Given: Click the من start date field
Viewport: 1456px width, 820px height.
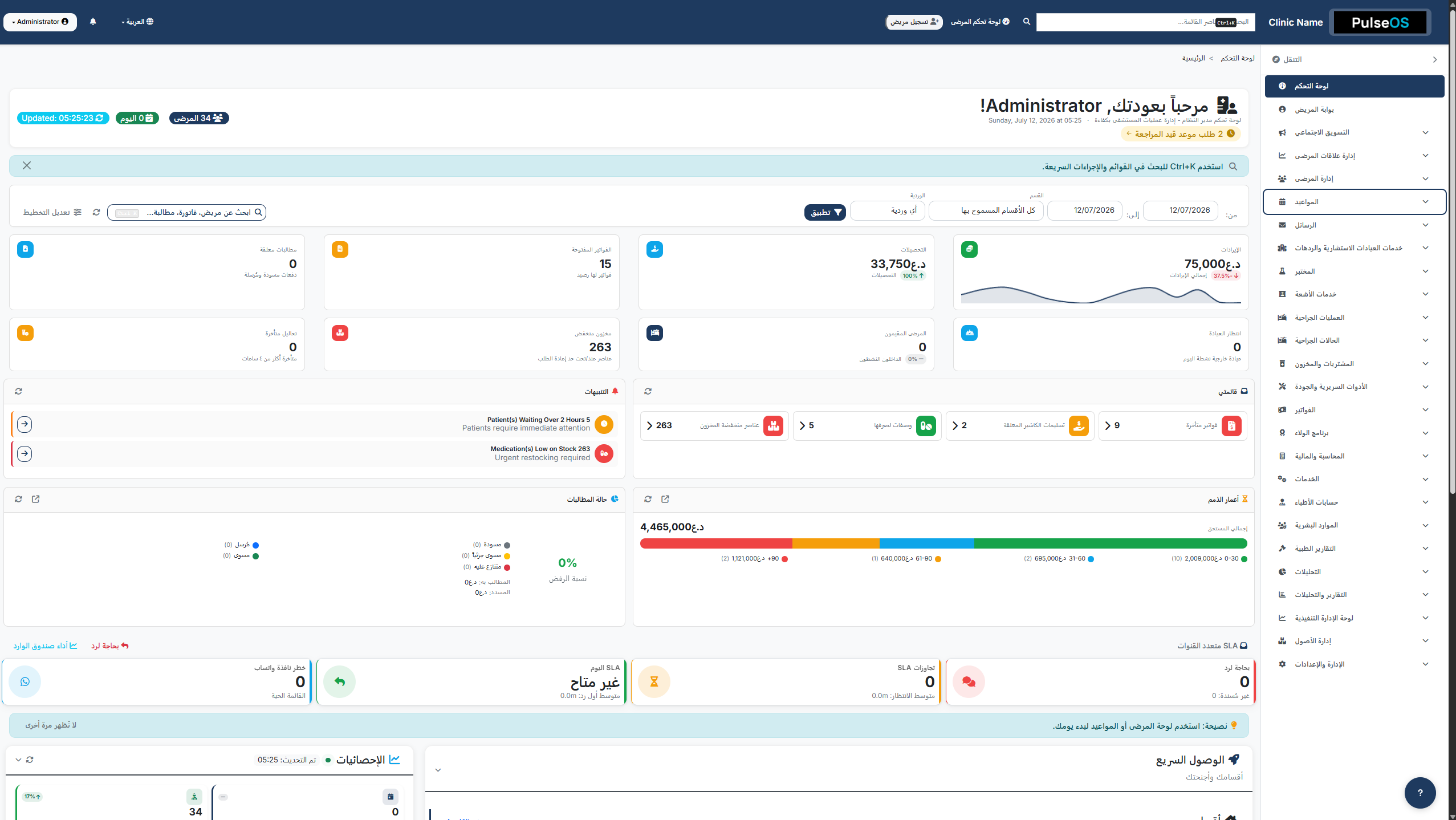Looking at the screenshot, I should tap(1181, 210).
